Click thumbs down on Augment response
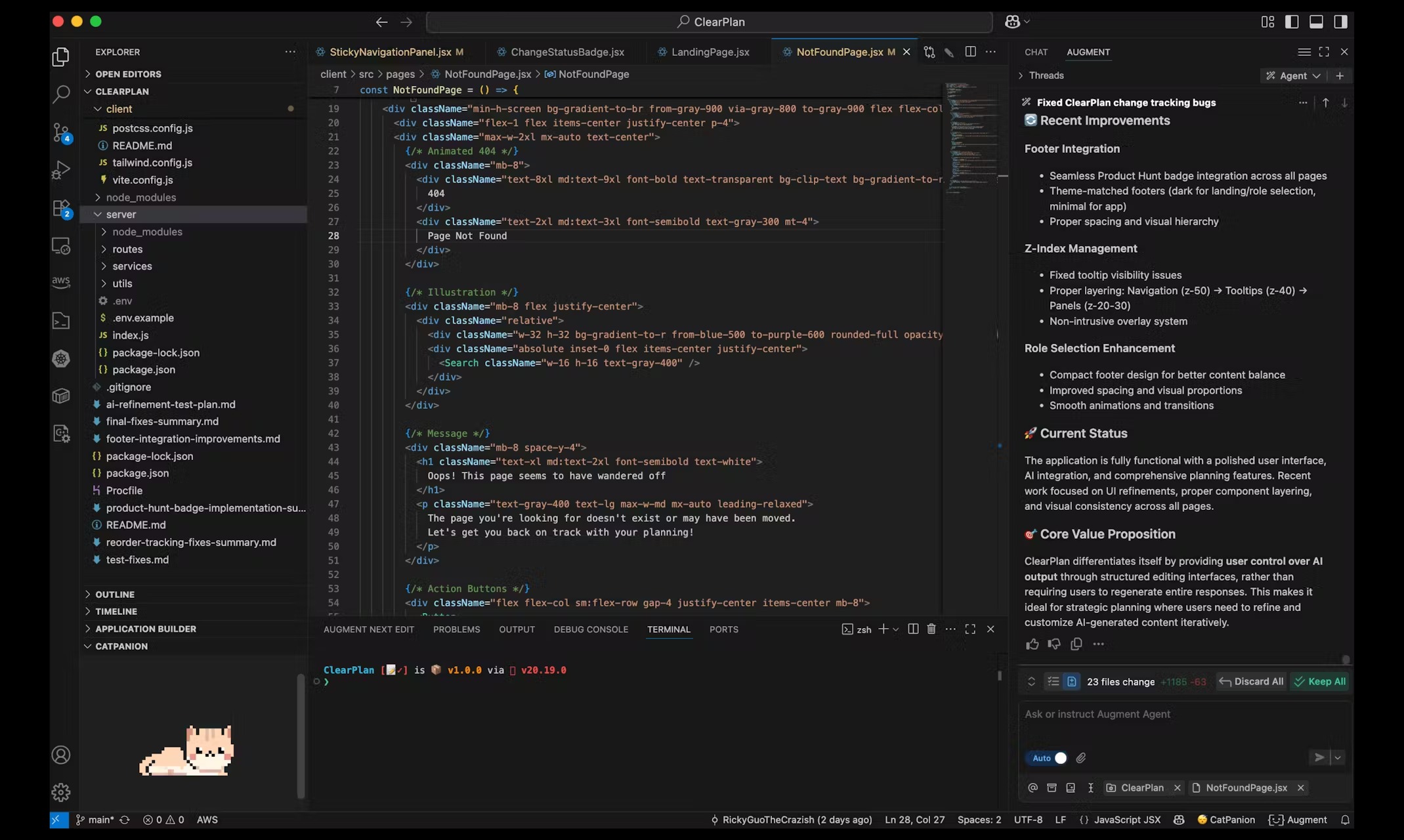Screen dimensions: 1404x840 pos(1054,644)
